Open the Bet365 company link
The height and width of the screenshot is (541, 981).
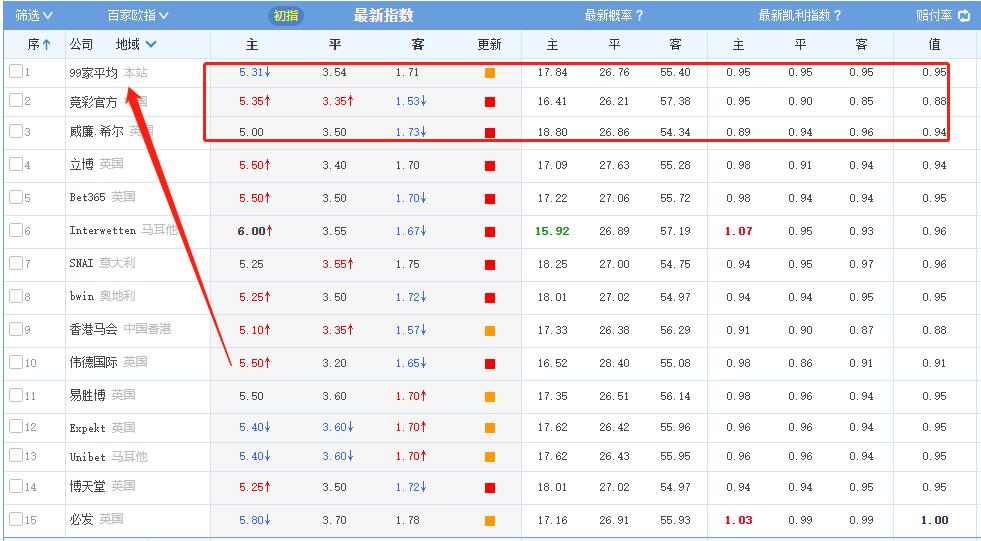click(x=88, y=197)
